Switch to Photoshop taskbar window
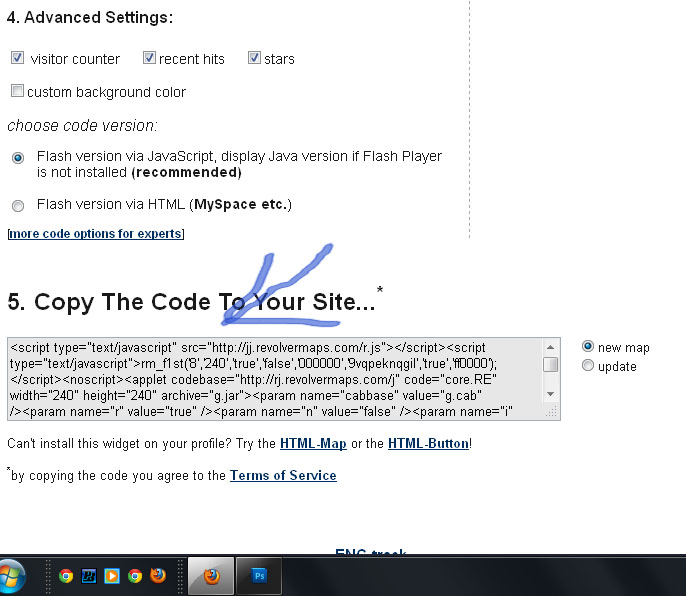The height and width of the screenshot is (596, 686). point(259,576)
